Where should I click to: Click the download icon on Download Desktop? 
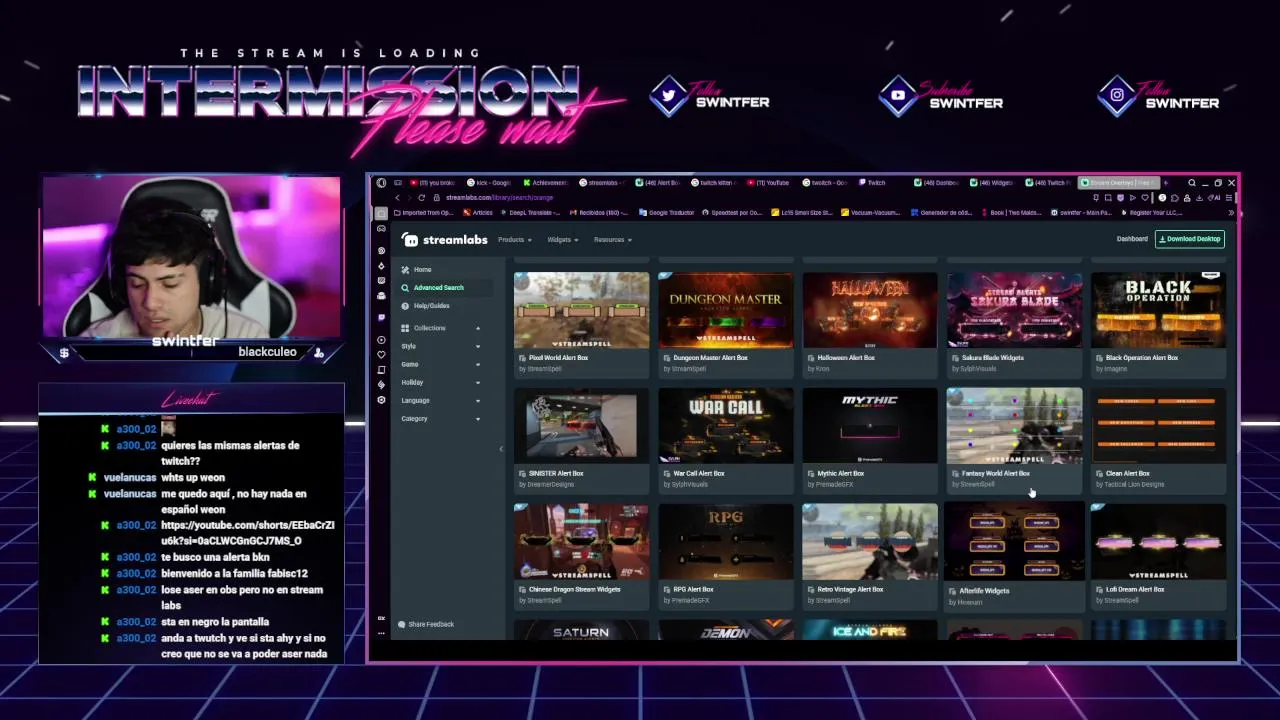[x=1163, y=239]
